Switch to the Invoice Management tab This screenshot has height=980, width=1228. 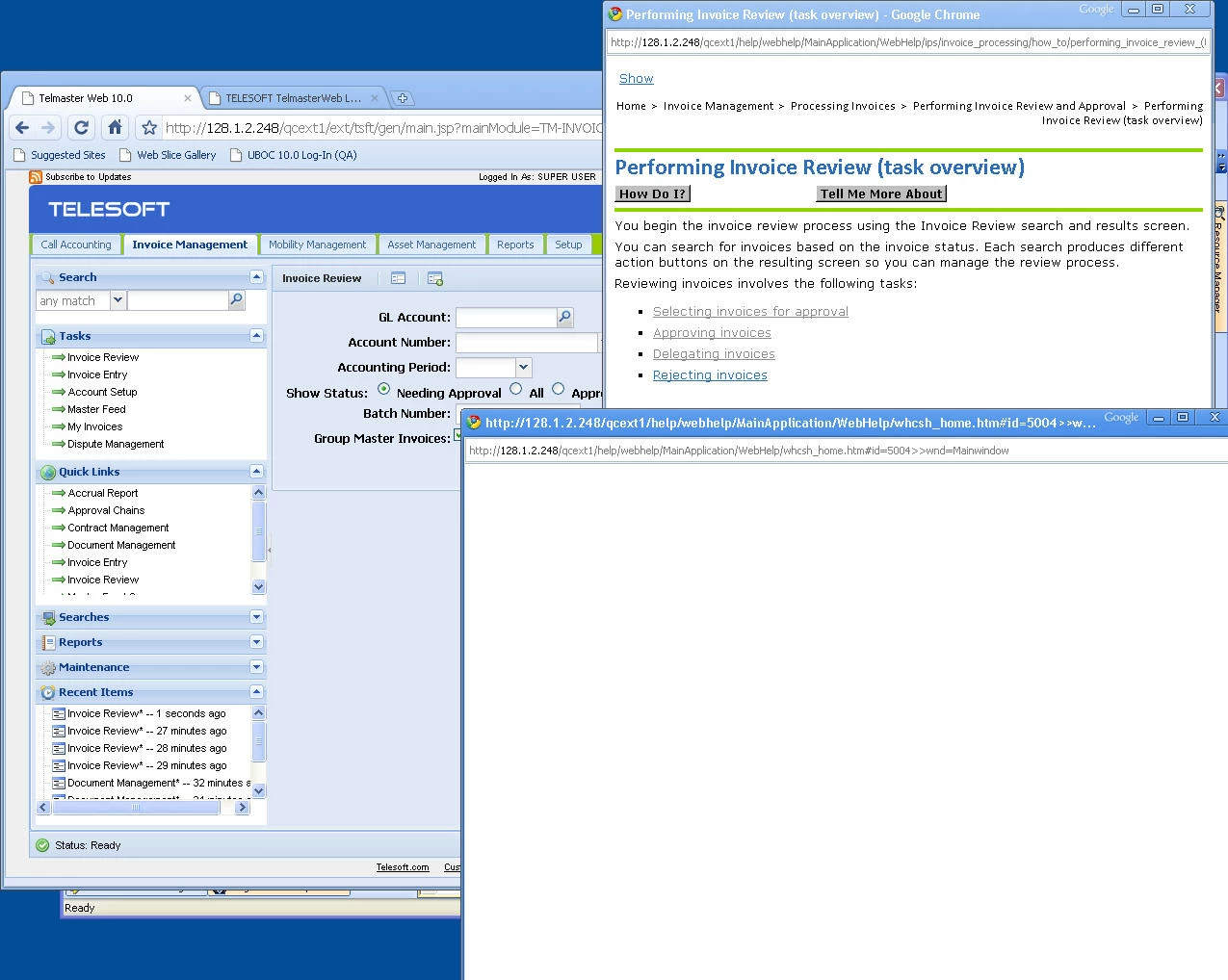point(190,245)
